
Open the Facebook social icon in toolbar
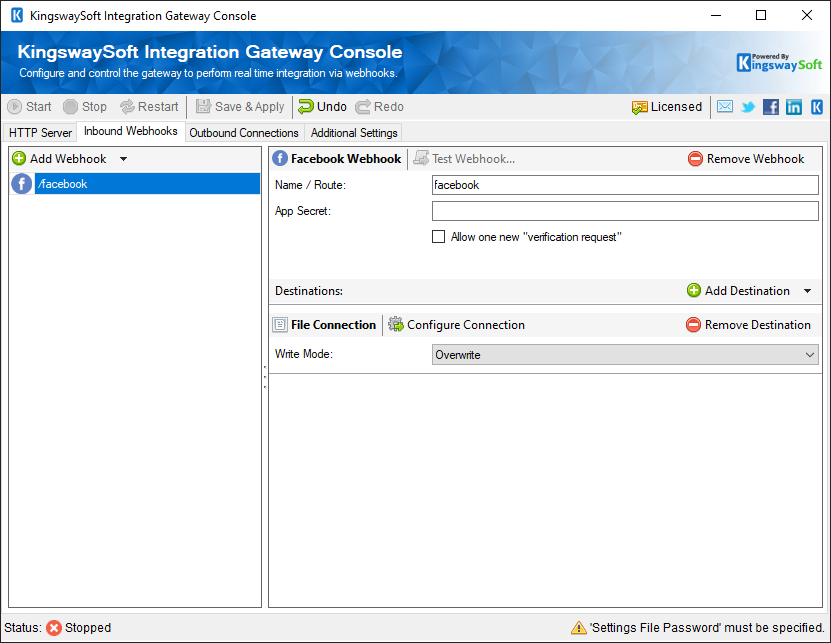pos(771,107)
